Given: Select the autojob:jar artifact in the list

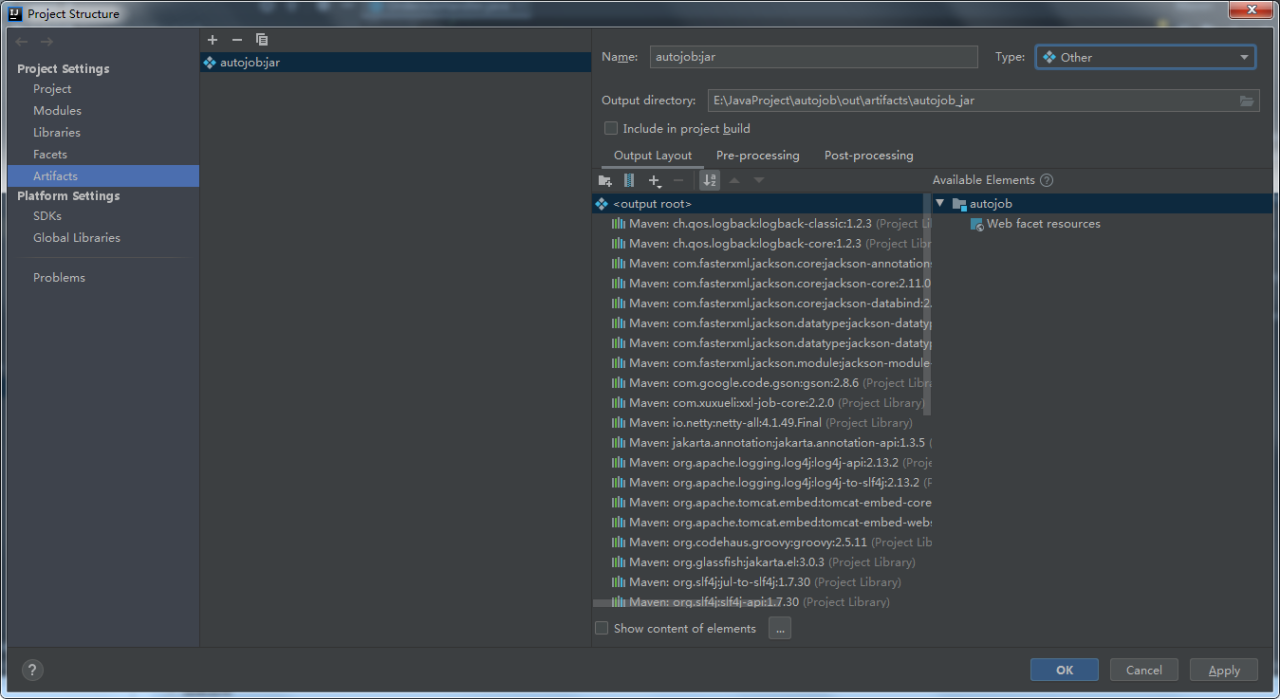Looking at the screenshot, I should click(395, 62).
